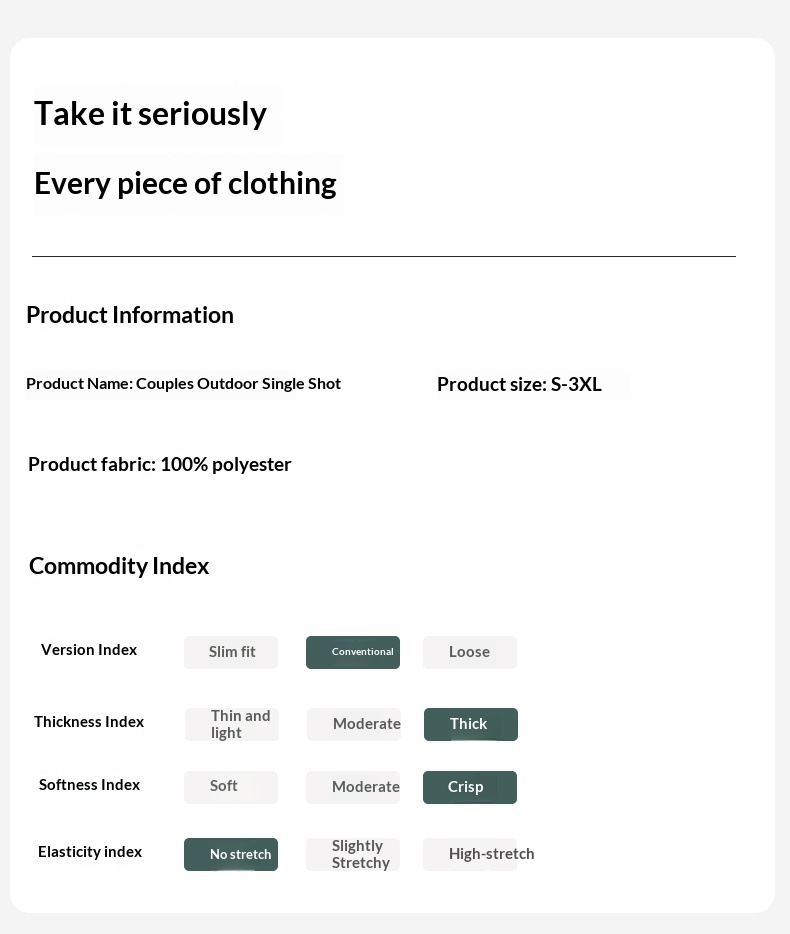This screenshot has width=790, height=934.
Task: Select the Slim fit version option
Action: tap(231, 652)
